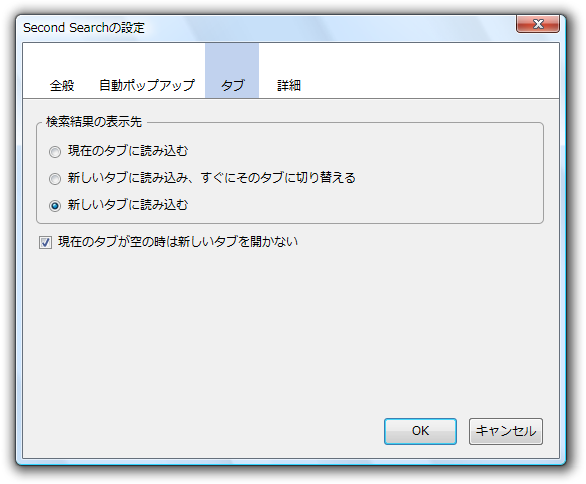Click the 現在のタブに読み込む label text

[128, 151]
